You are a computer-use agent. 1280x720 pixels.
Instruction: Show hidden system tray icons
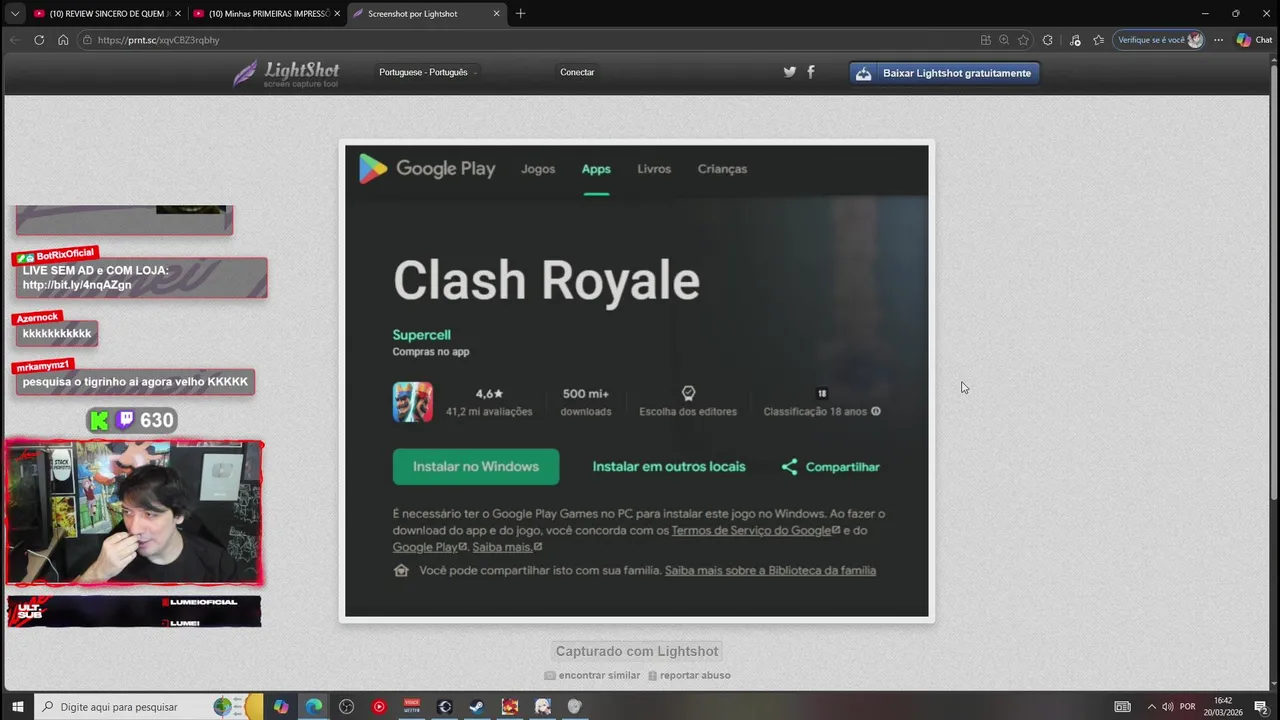(1151, 706)
